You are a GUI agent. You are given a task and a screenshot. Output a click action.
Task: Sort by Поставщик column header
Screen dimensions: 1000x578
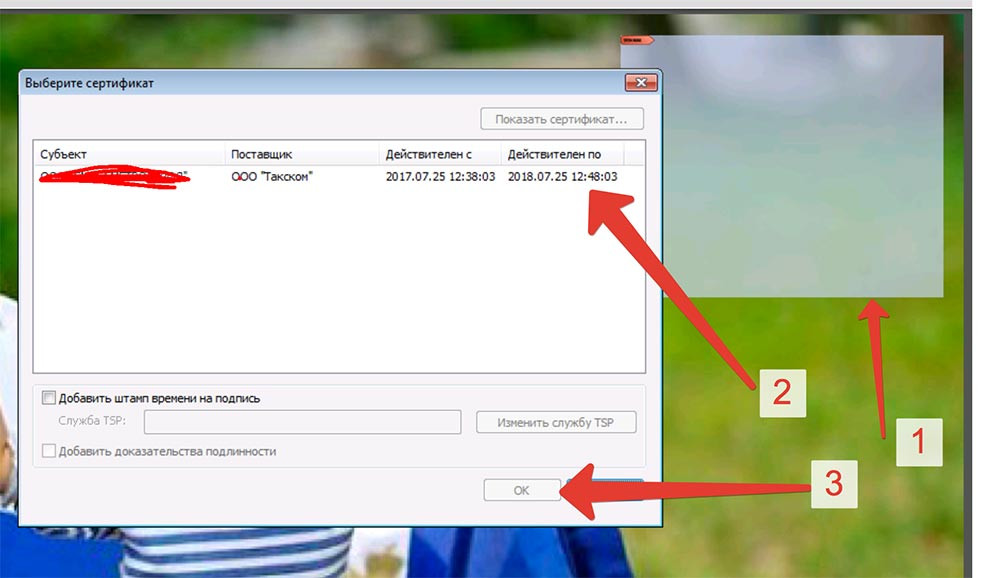pyautogui.click(x=302, y=154)
